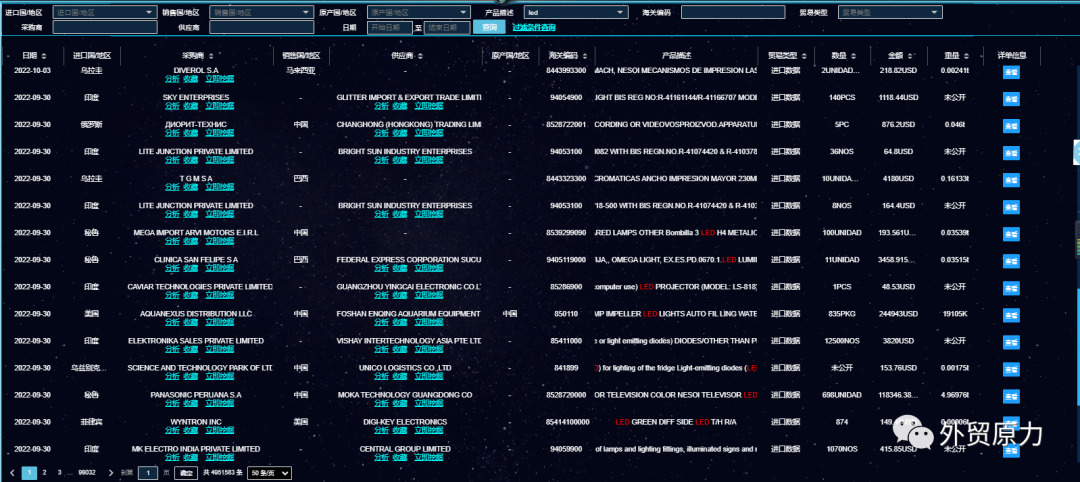
Task: Select quantity cell 12500NOS
Action: pos(842,341)
